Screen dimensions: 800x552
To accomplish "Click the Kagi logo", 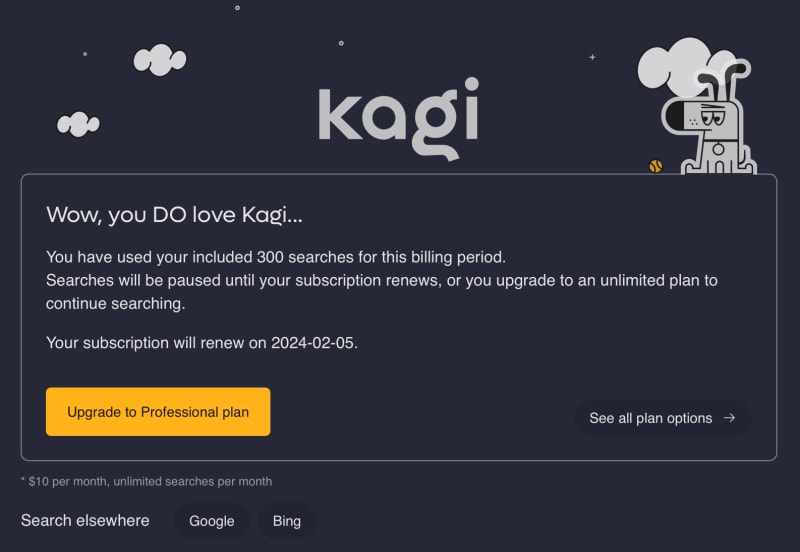I will [x=398, y=119].
